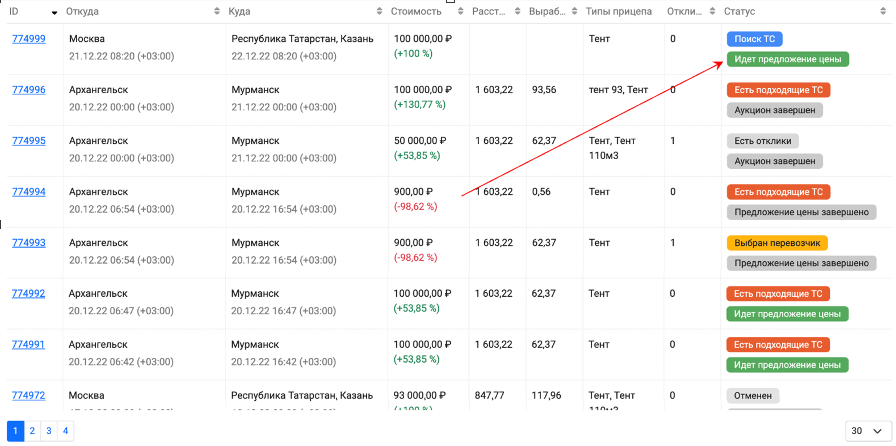Click yellow Выбран перевозчик status badge
Image resolution: width=896 pixels, height=446 pixels.
777,243
